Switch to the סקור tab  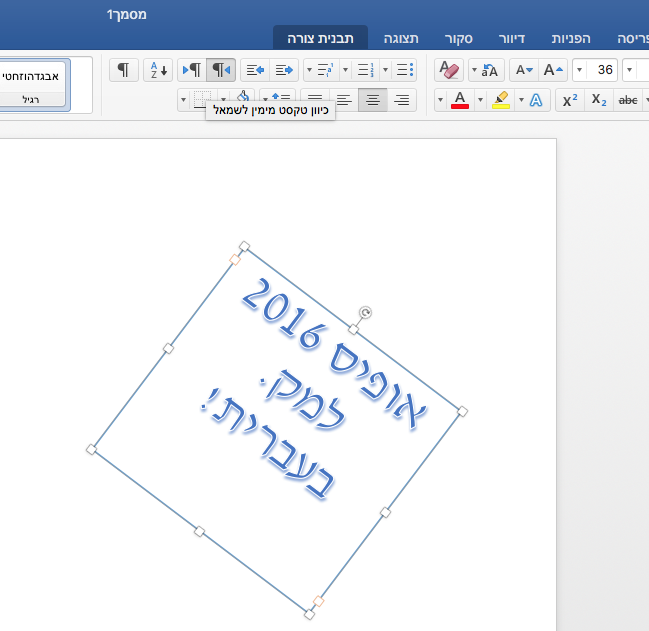[x=459, y=38]
